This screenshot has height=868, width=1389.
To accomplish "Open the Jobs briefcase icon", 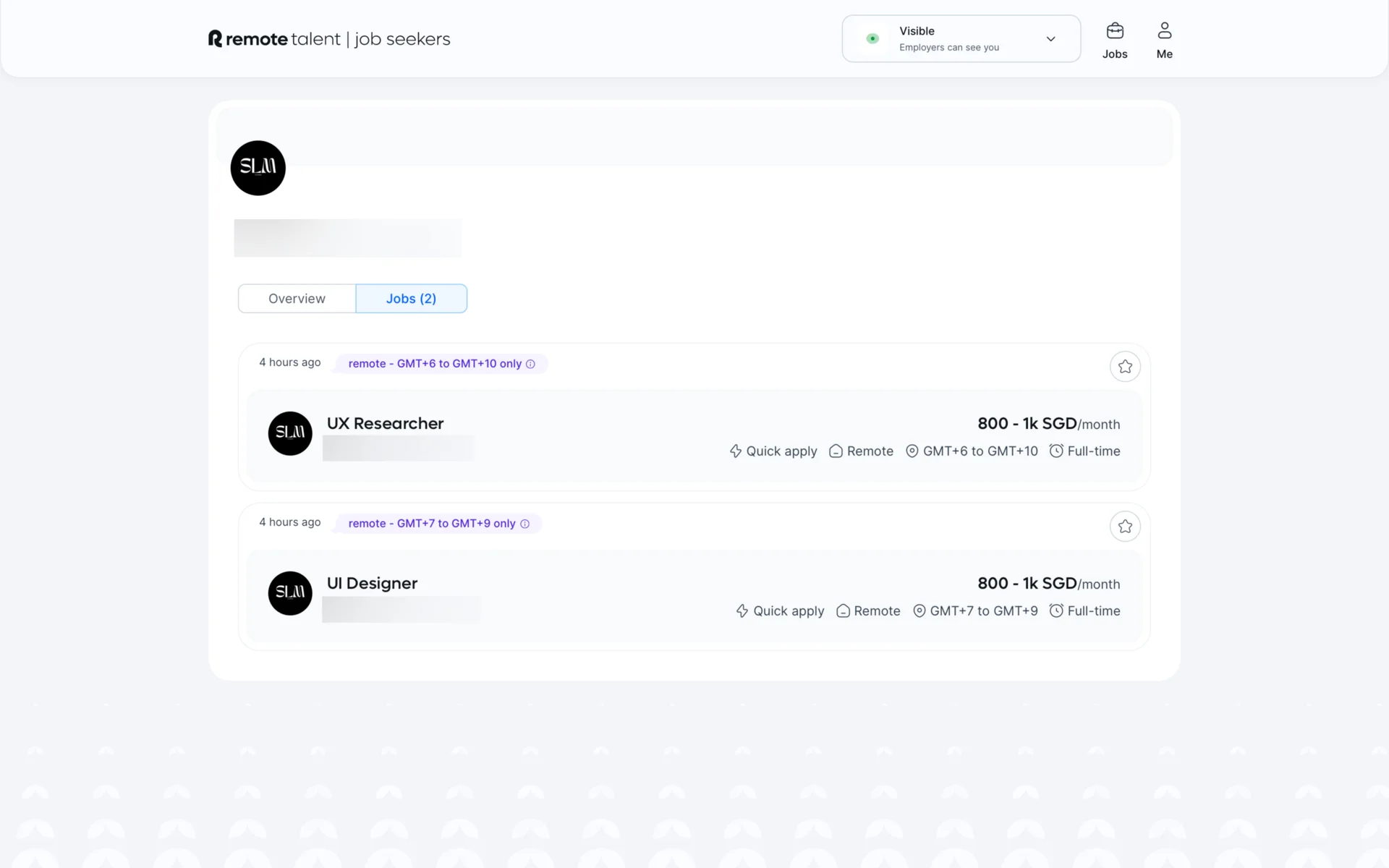I will coord(1115,31).
